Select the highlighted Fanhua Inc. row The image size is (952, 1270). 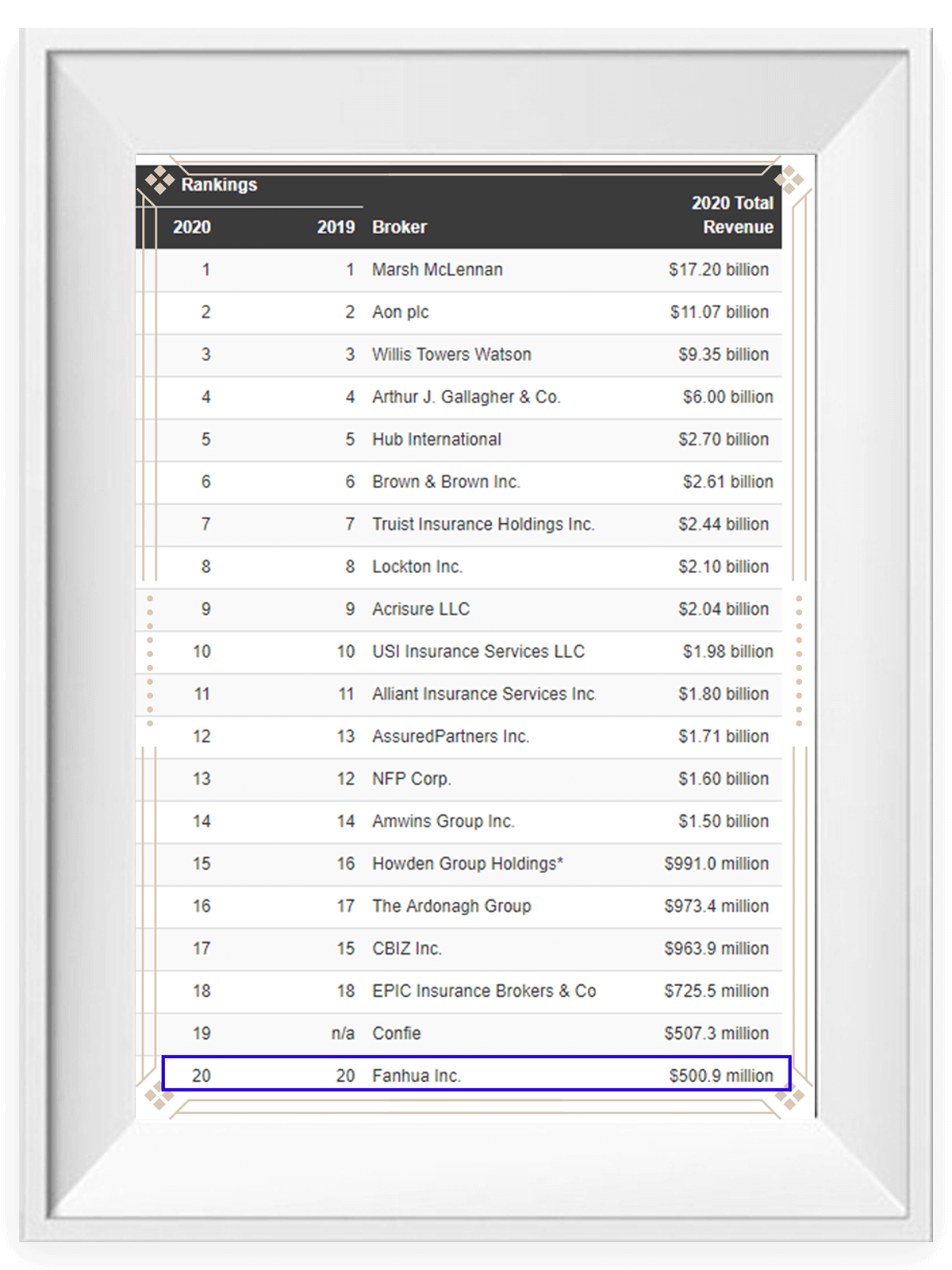pos(476,1074)
